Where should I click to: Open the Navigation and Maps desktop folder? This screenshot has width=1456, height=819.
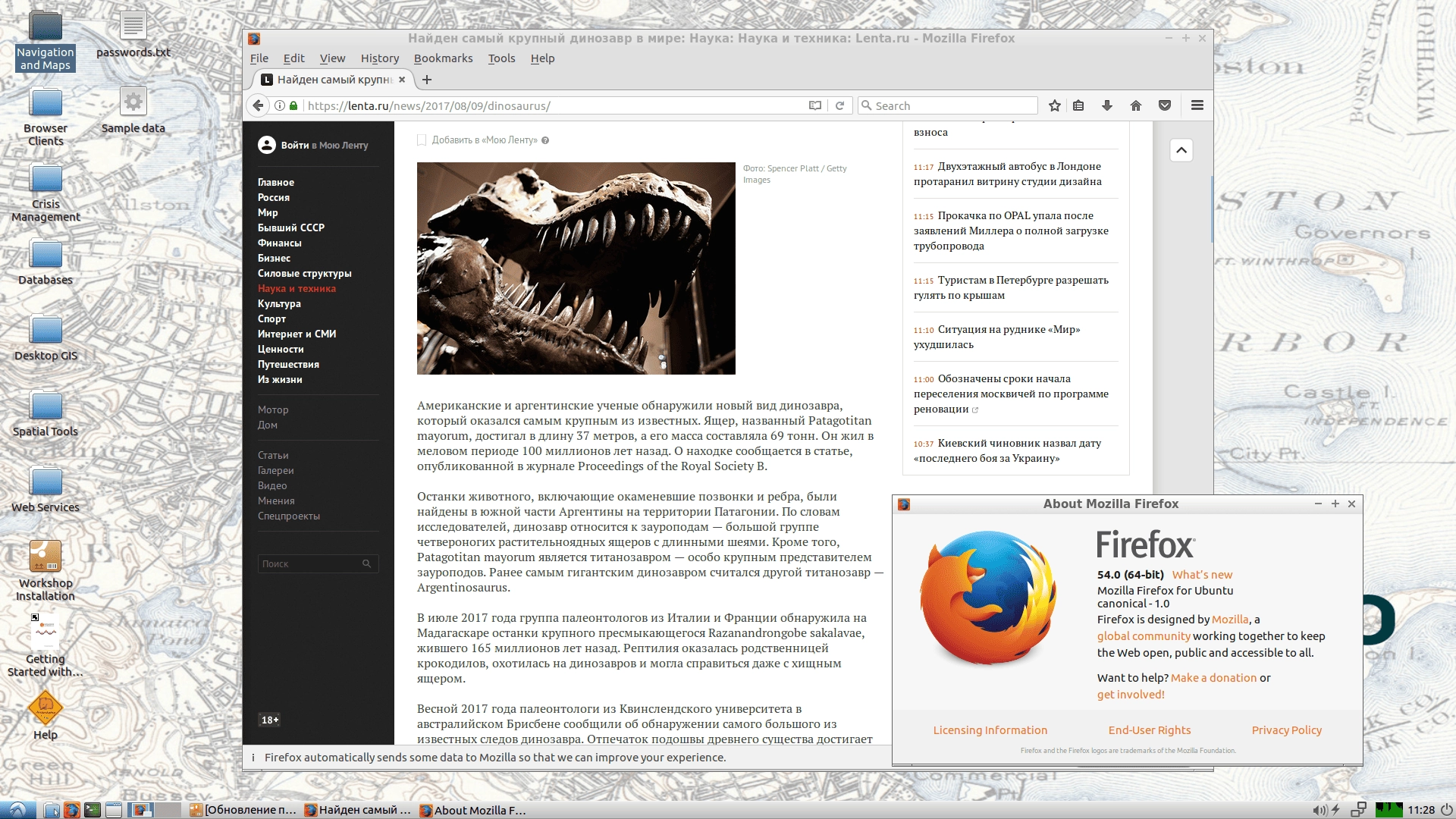pos(45,41)
